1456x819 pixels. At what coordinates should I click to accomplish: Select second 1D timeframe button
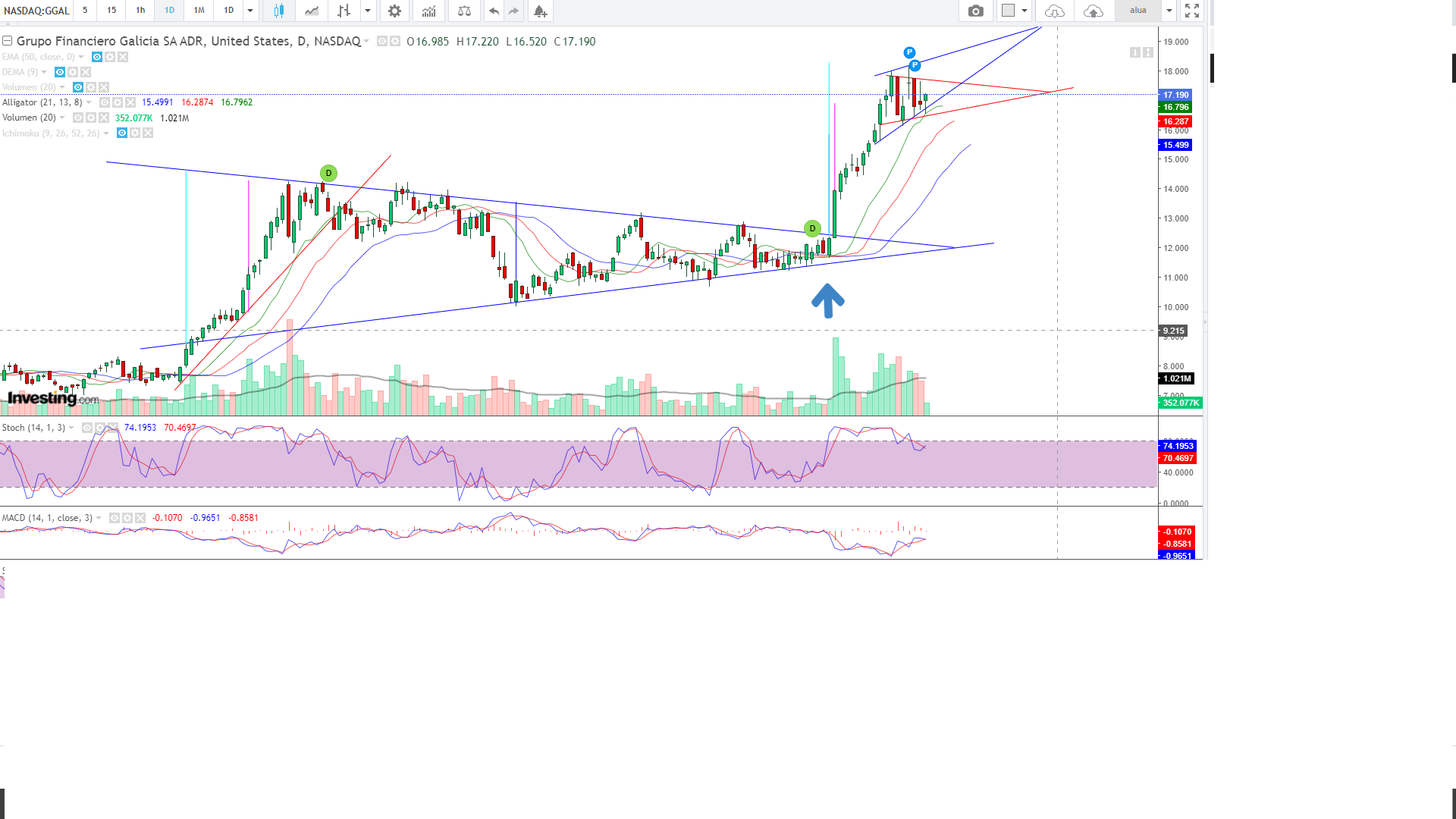point(228,11)
